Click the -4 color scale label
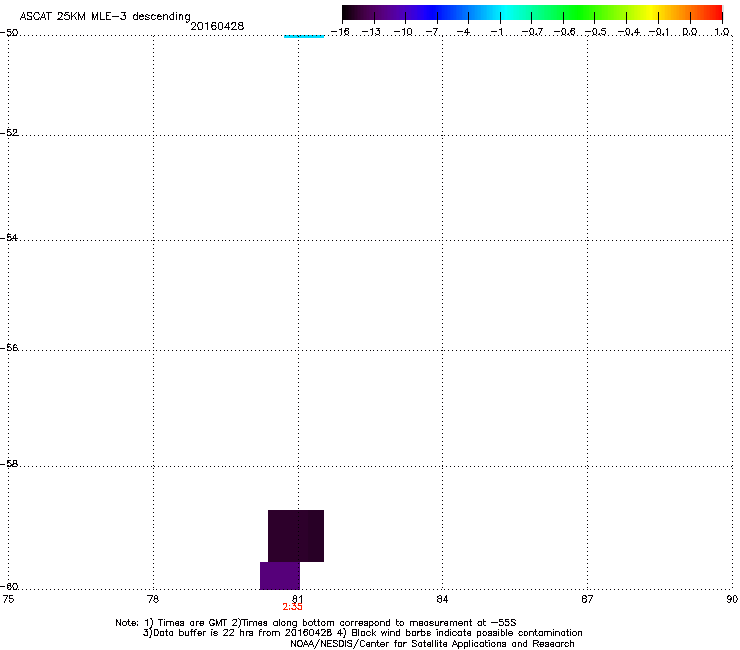740x650 pixels. (463, 32)
